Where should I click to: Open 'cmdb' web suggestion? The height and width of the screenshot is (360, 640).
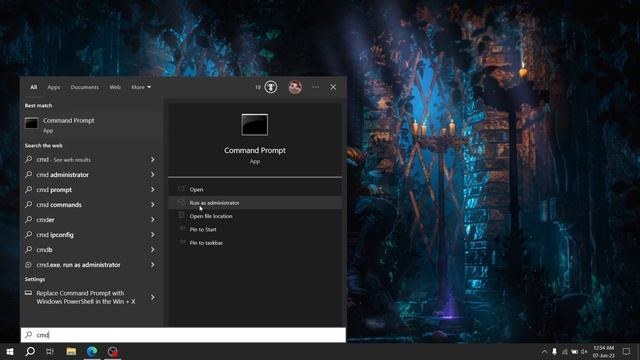[x=44, y=250]
